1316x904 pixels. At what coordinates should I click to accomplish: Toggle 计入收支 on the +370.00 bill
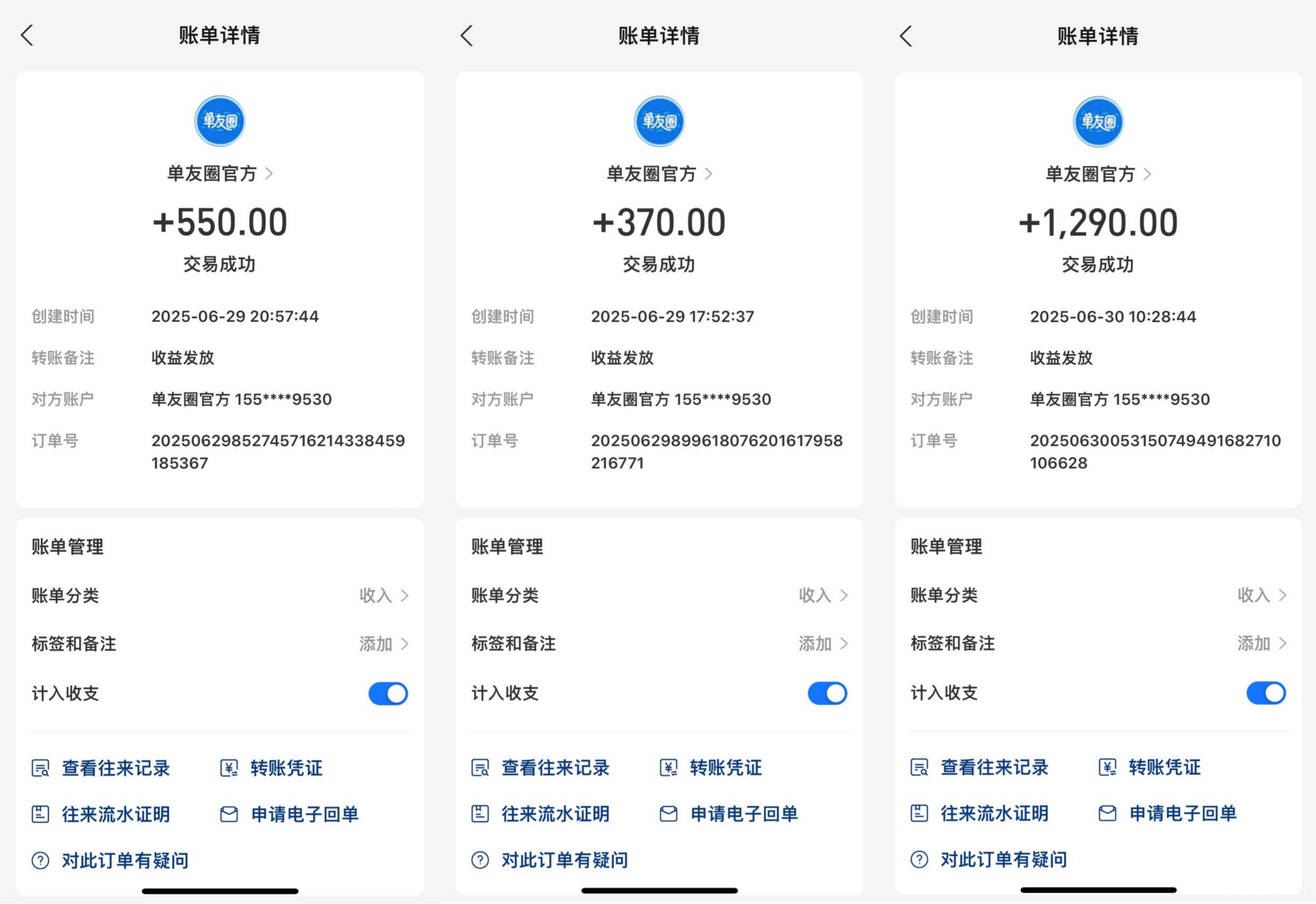(x=827, y=693)
